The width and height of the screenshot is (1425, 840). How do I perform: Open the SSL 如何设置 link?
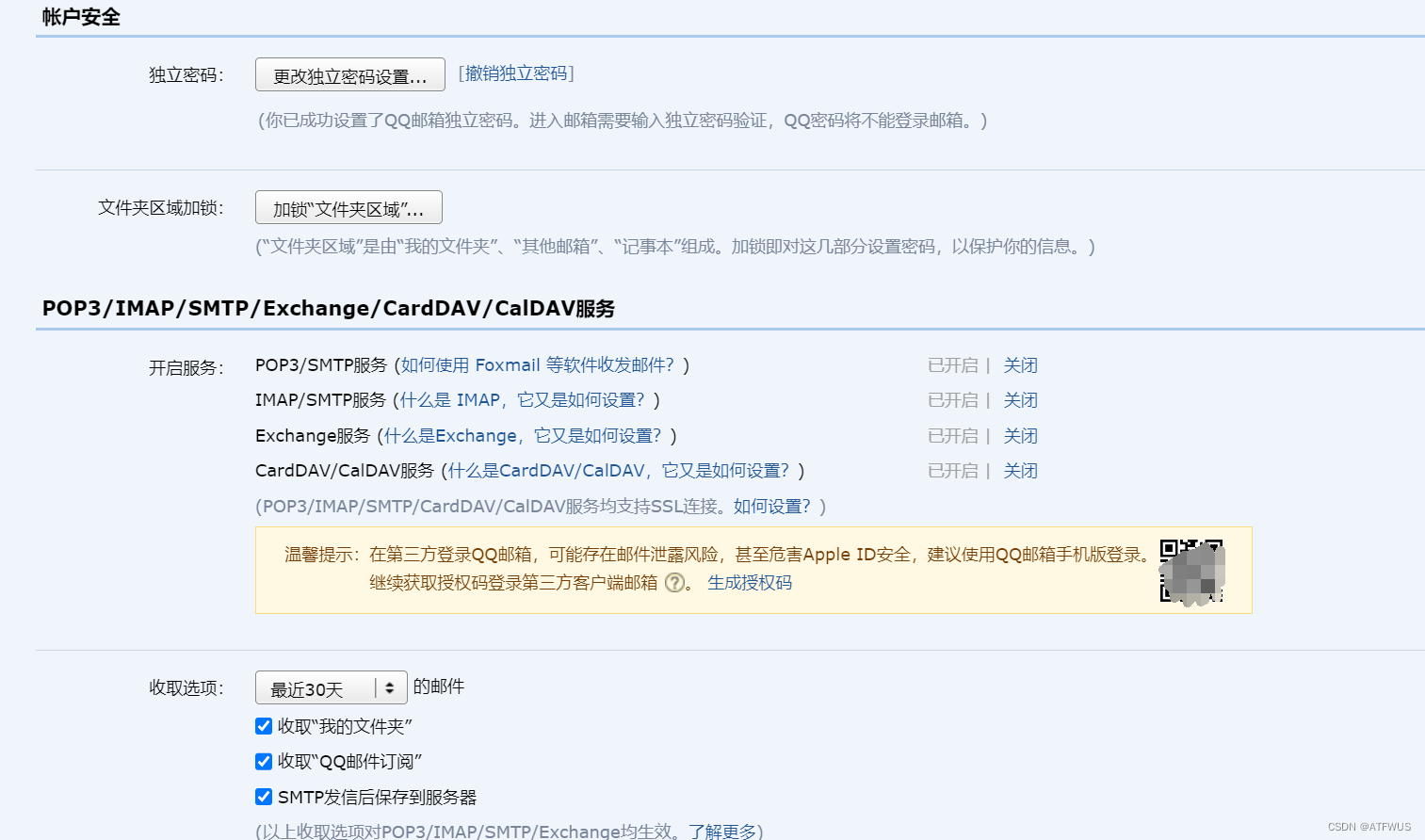(x=771, y=507)
